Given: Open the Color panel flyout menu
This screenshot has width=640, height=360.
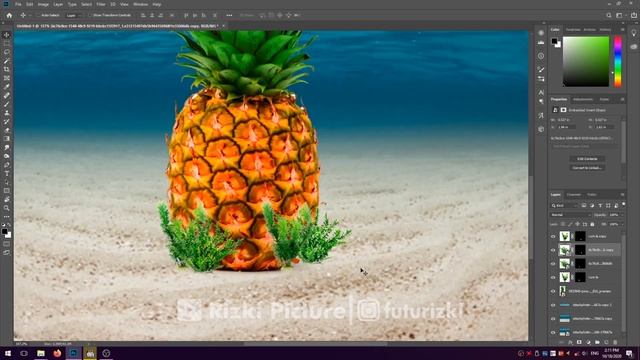Looking at the screenshot, I should pos(622,29).
